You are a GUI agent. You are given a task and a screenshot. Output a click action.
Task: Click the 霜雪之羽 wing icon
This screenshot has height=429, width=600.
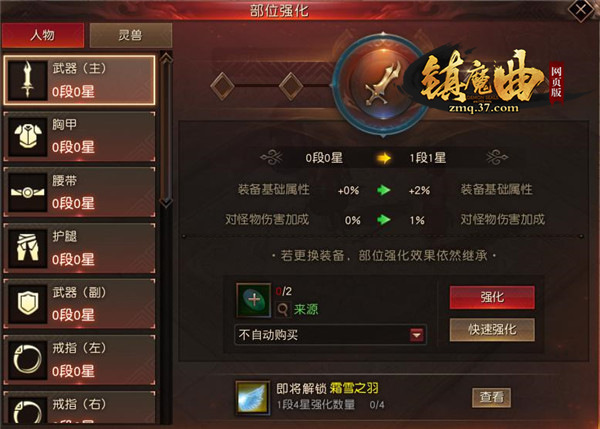pyautogui.click(x=252, y=398)
